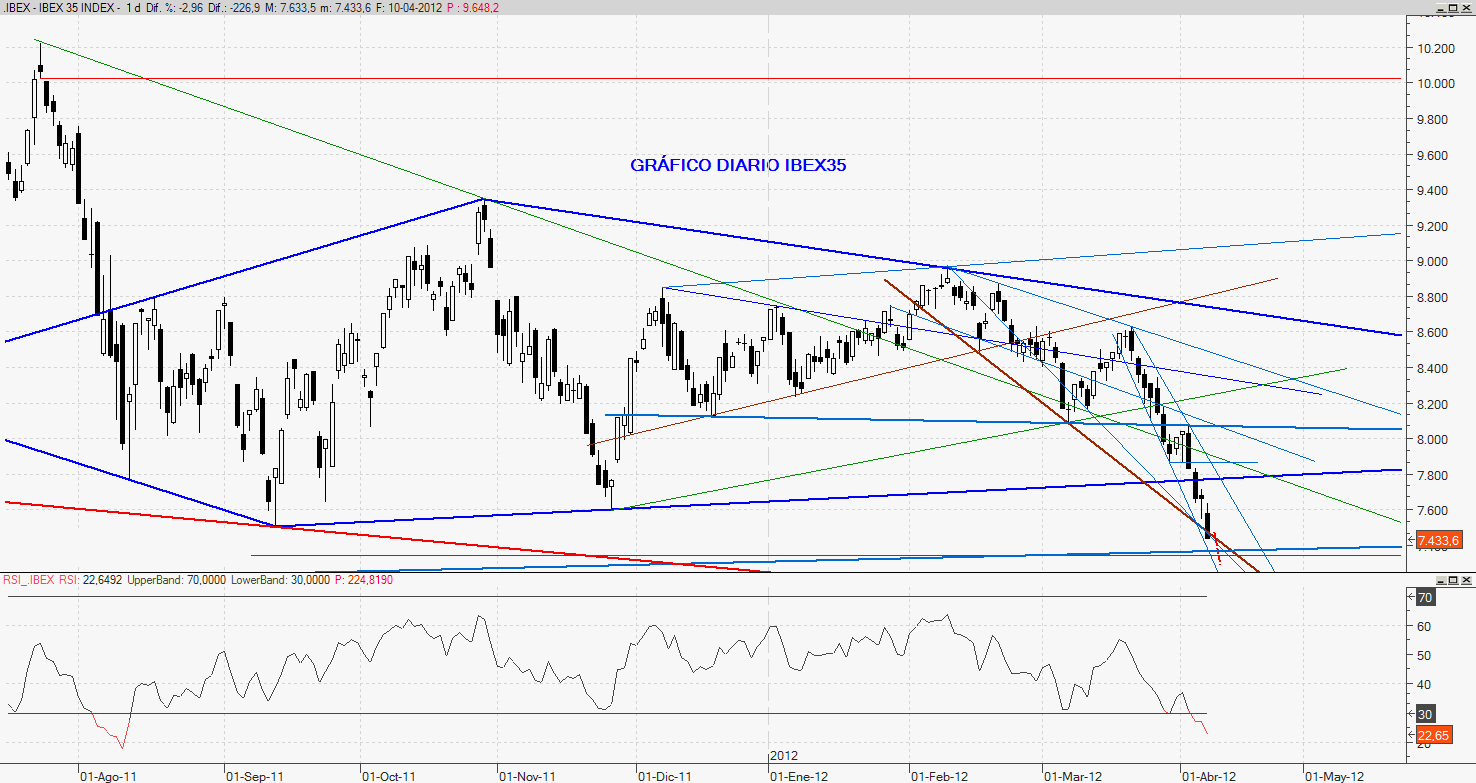1476x783 pixels.
Task: Minimize the RSI indicator panel
Action: pos(1440,580)
